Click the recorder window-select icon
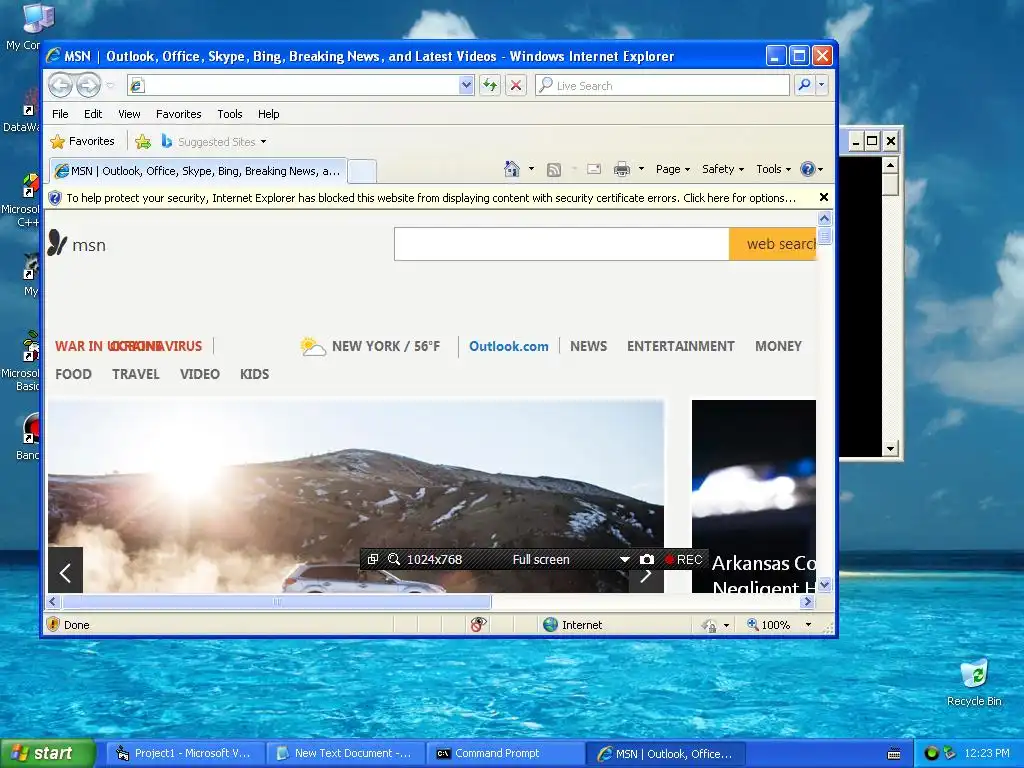1024x768 pixels. coord(372,559)
